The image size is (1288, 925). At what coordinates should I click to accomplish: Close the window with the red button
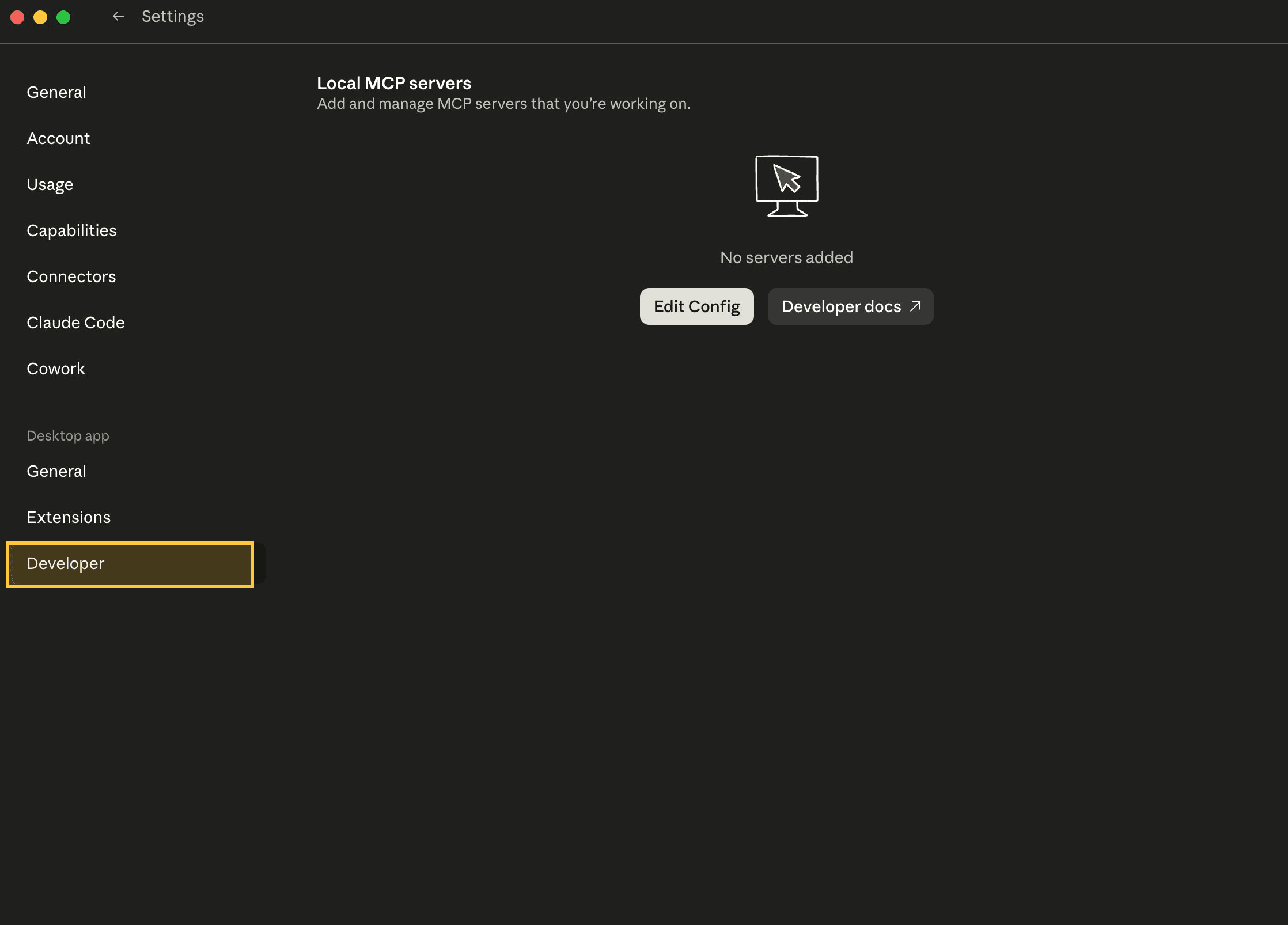coord(17,17)
